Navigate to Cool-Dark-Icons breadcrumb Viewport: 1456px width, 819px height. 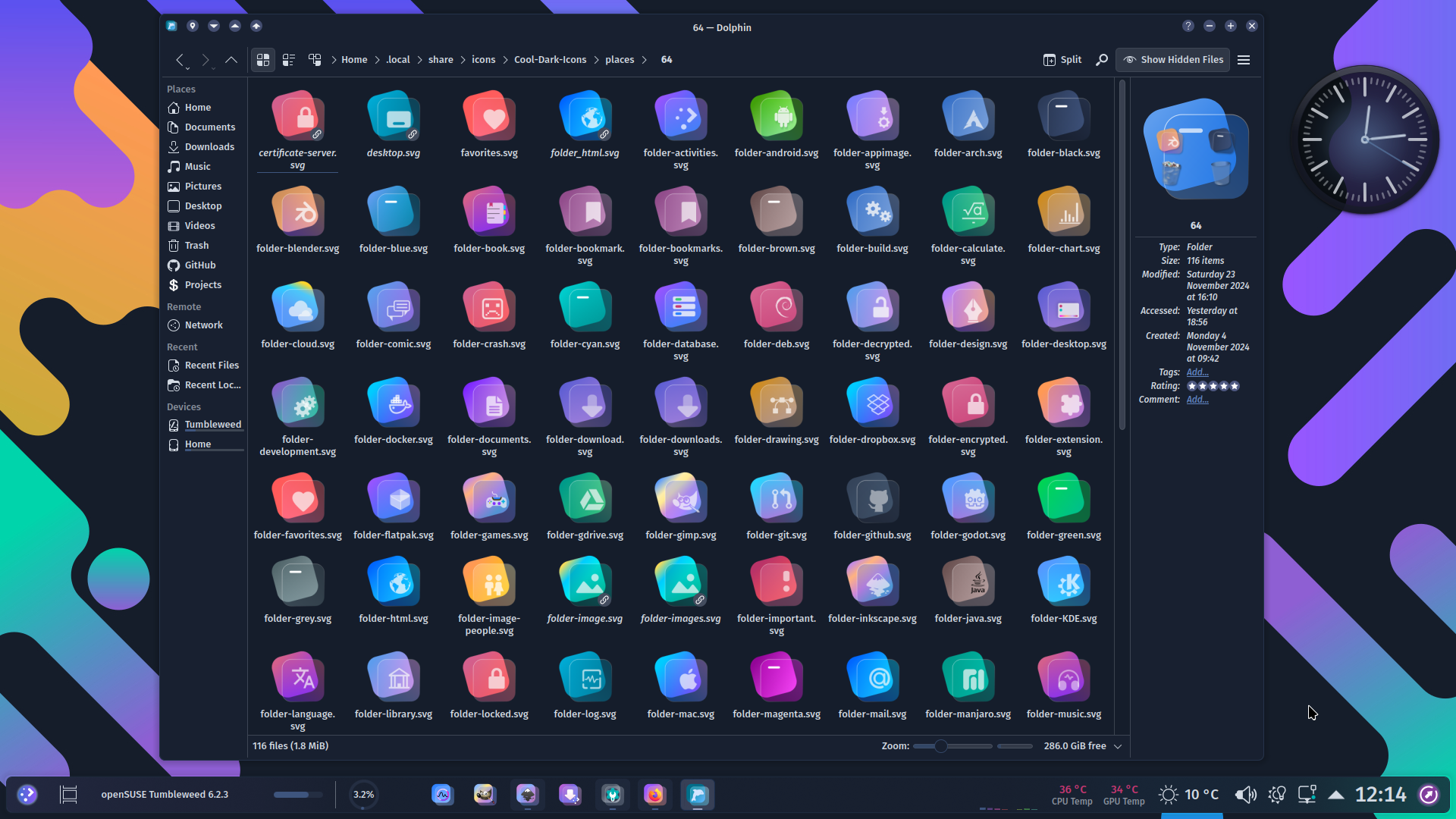(550, 60)
